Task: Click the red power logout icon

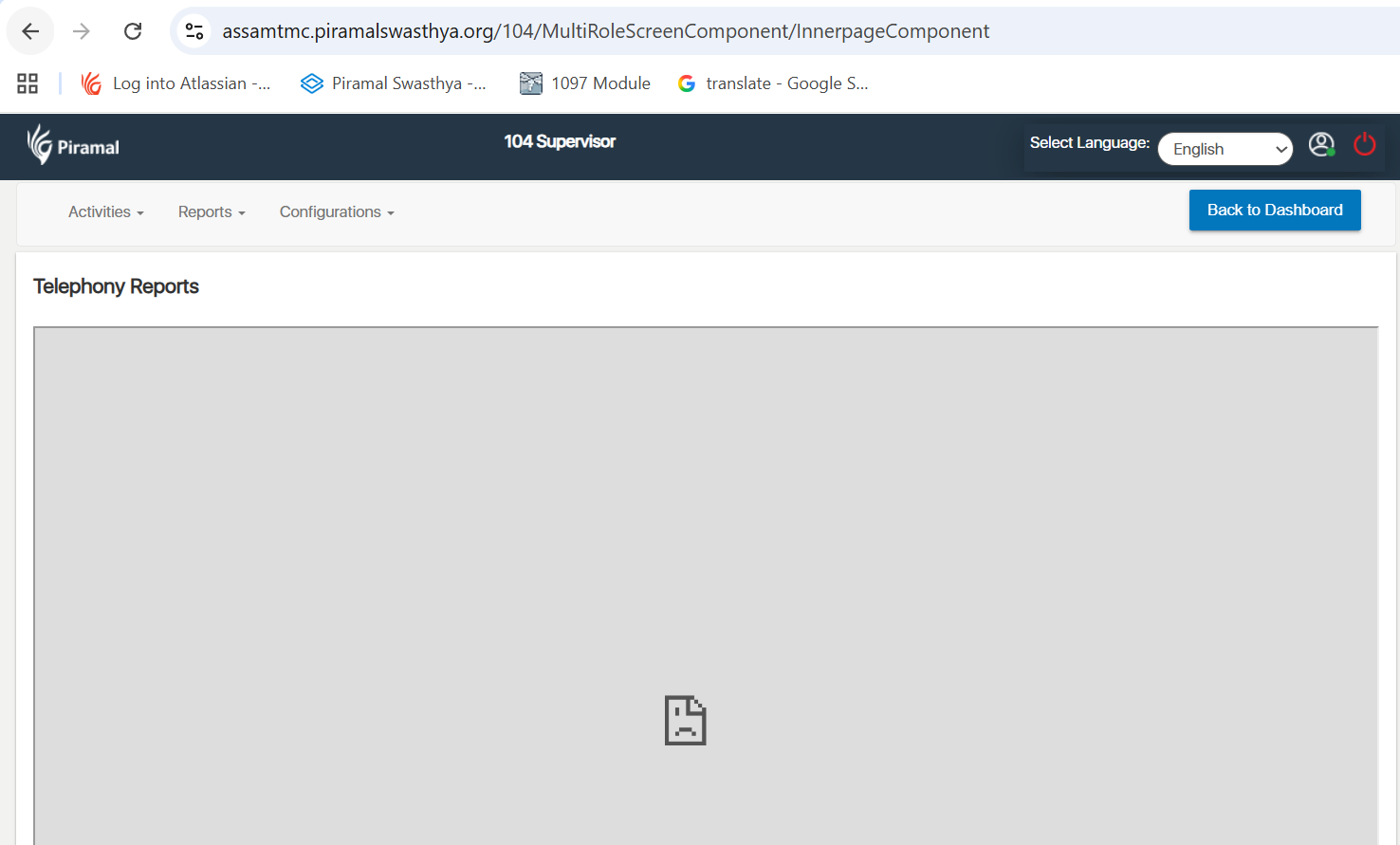Action: tap(1364, 145)
